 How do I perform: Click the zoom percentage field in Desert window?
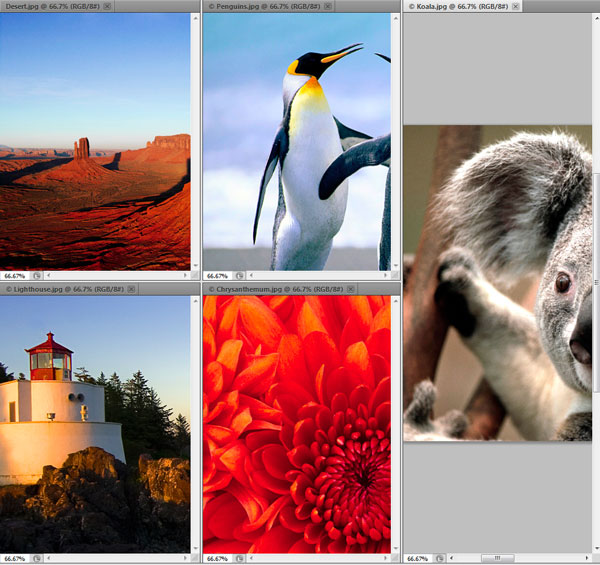[x=15, y=275]
